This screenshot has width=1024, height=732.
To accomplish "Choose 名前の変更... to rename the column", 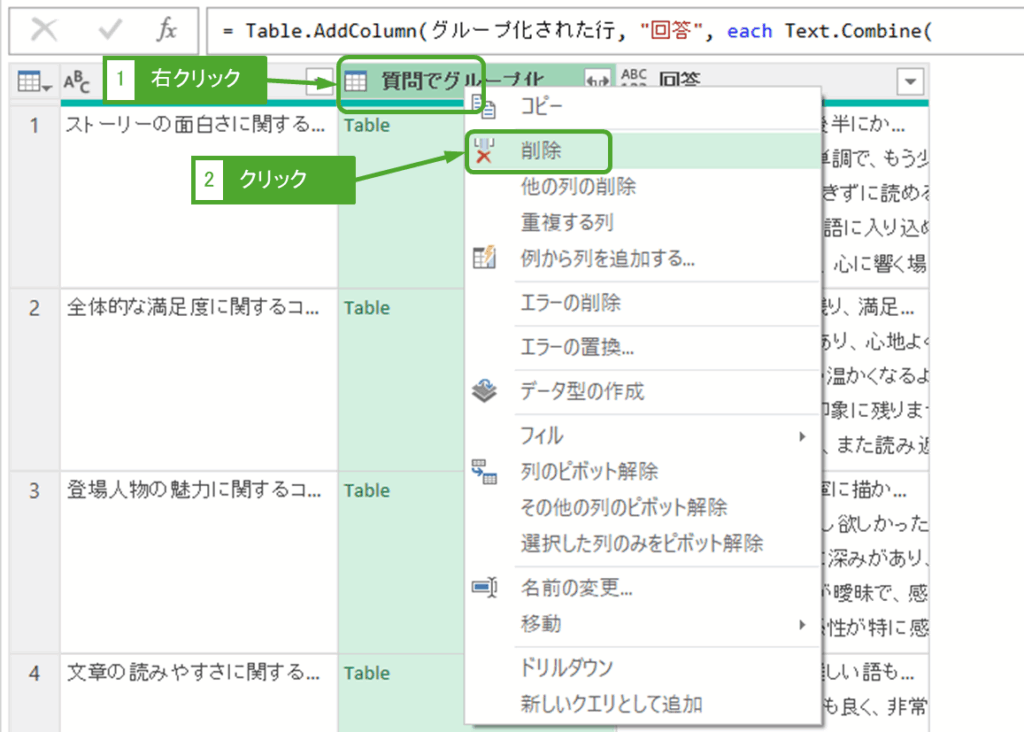I will pyautogui.click(x=576, y=588).
